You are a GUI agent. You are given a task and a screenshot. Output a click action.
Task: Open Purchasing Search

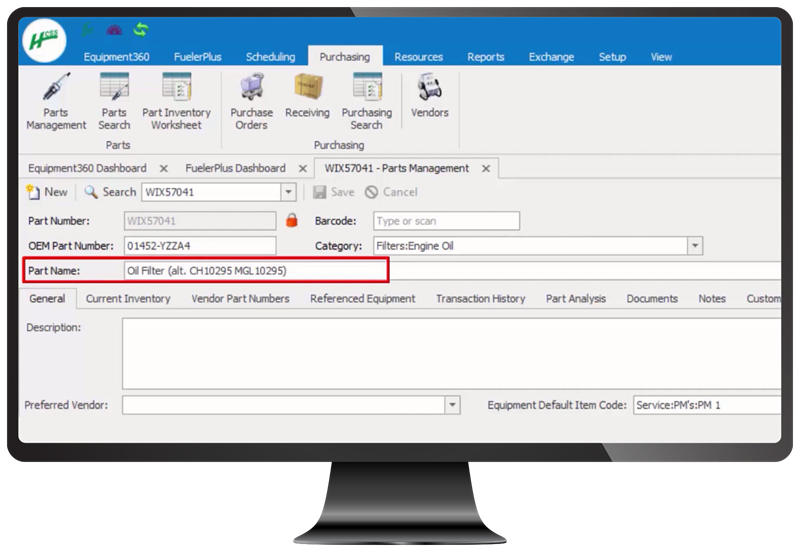(367, 102)
